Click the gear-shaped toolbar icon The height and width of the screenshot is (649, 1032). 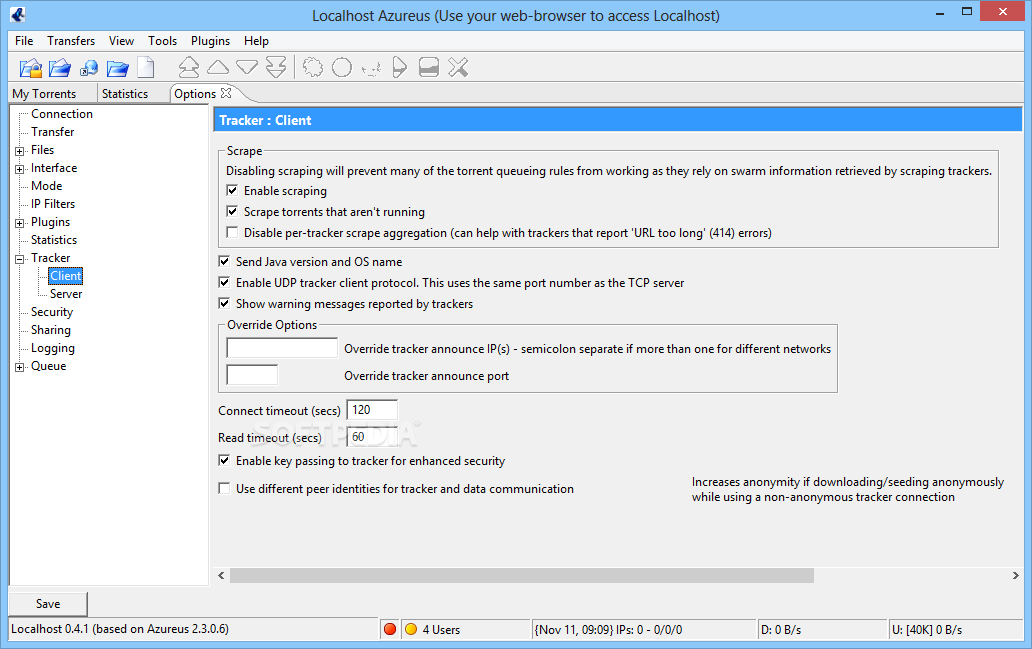[x=313, y=67]
